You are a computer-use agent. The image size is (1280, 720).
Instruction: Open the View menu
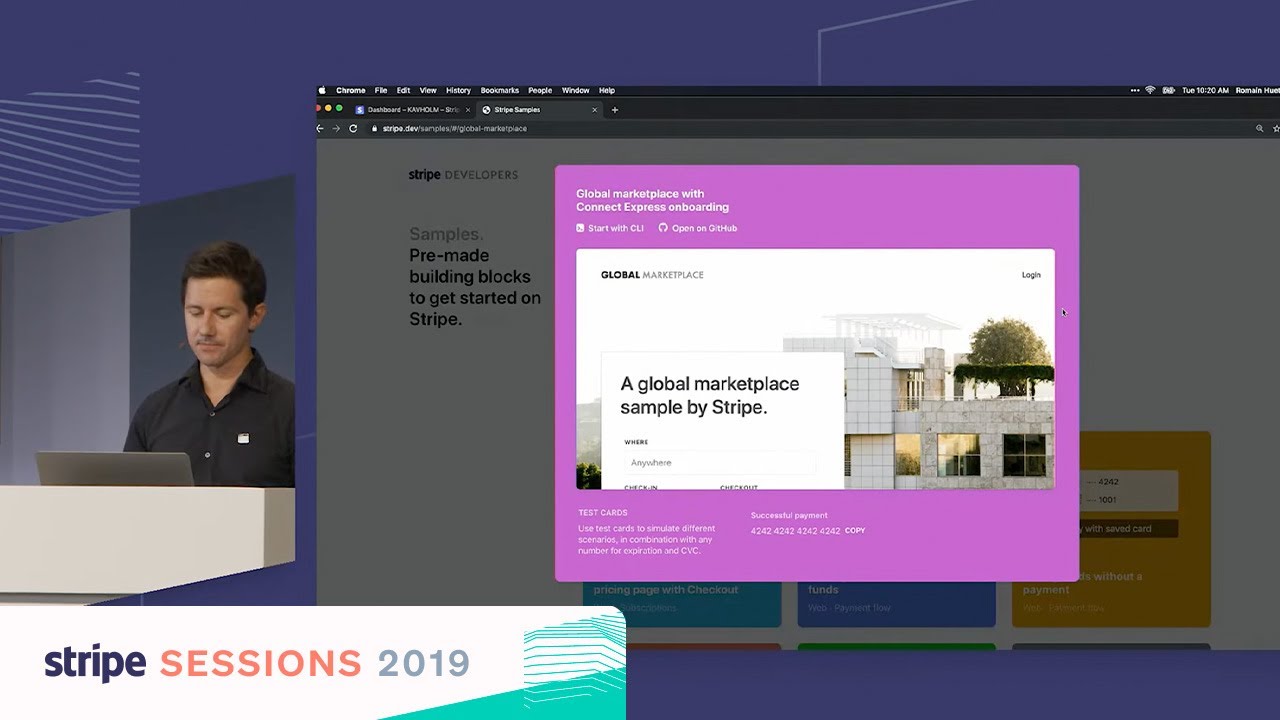428,90
